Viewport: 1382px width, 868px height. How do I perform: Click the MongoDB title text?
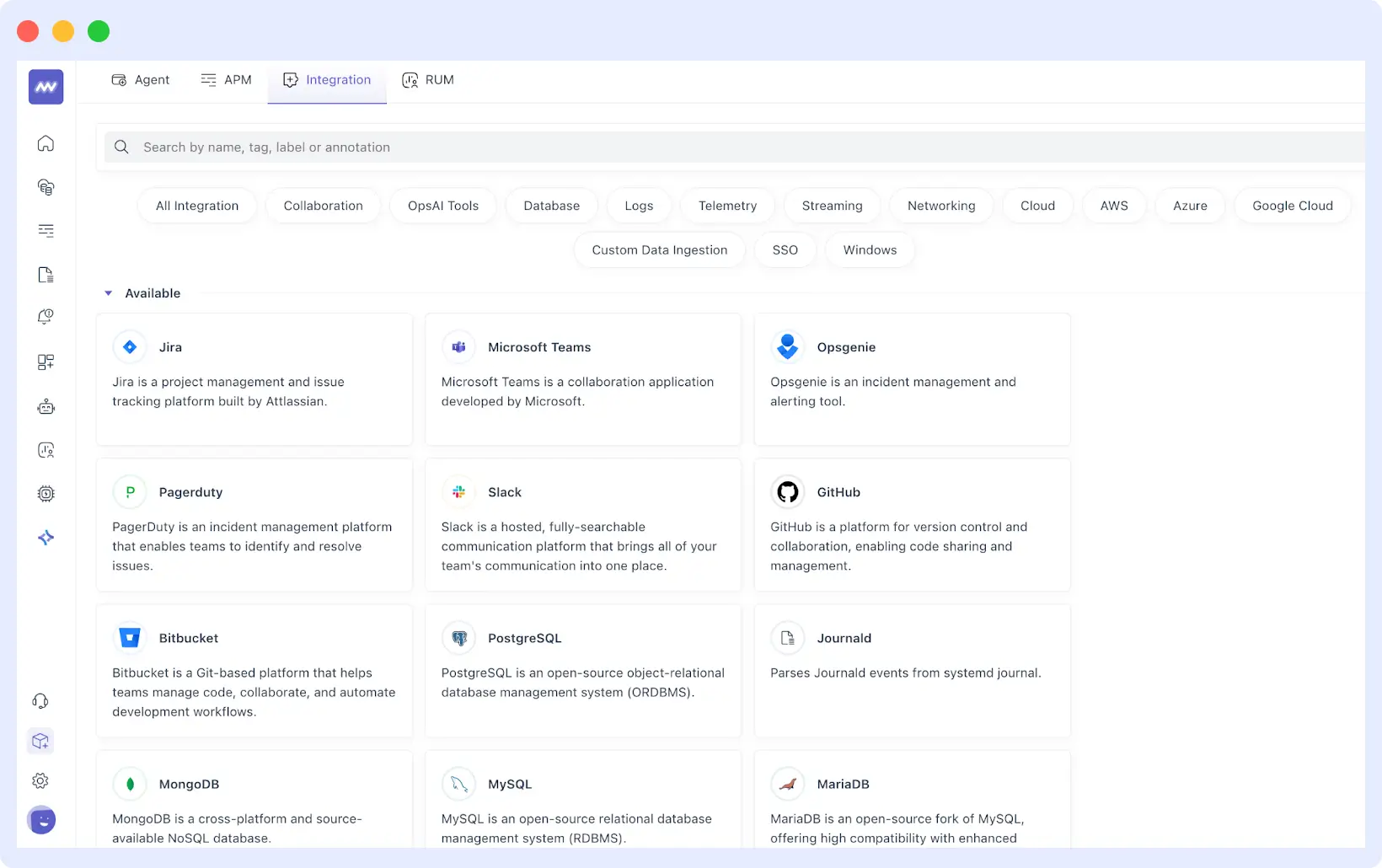[189, 784]
